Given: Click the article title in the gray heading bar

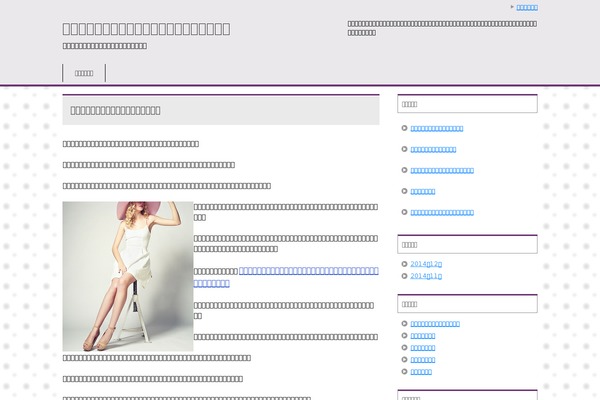Looking at the screenshot, I should tap(115, 111).
